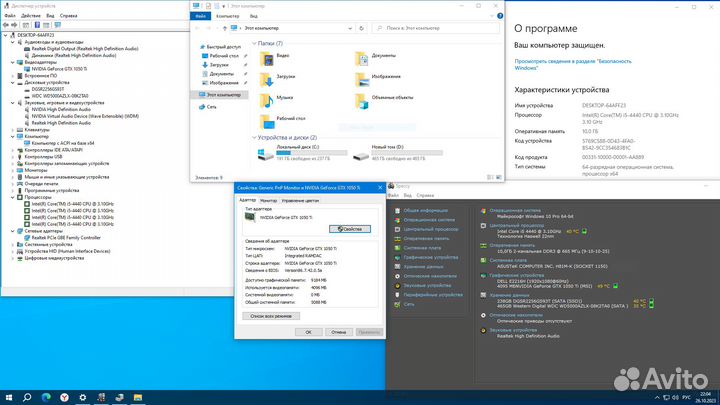Select WDC WD5000AZLX disk in device tree
The image size is (720, 405).
click(x=60, y=96)
